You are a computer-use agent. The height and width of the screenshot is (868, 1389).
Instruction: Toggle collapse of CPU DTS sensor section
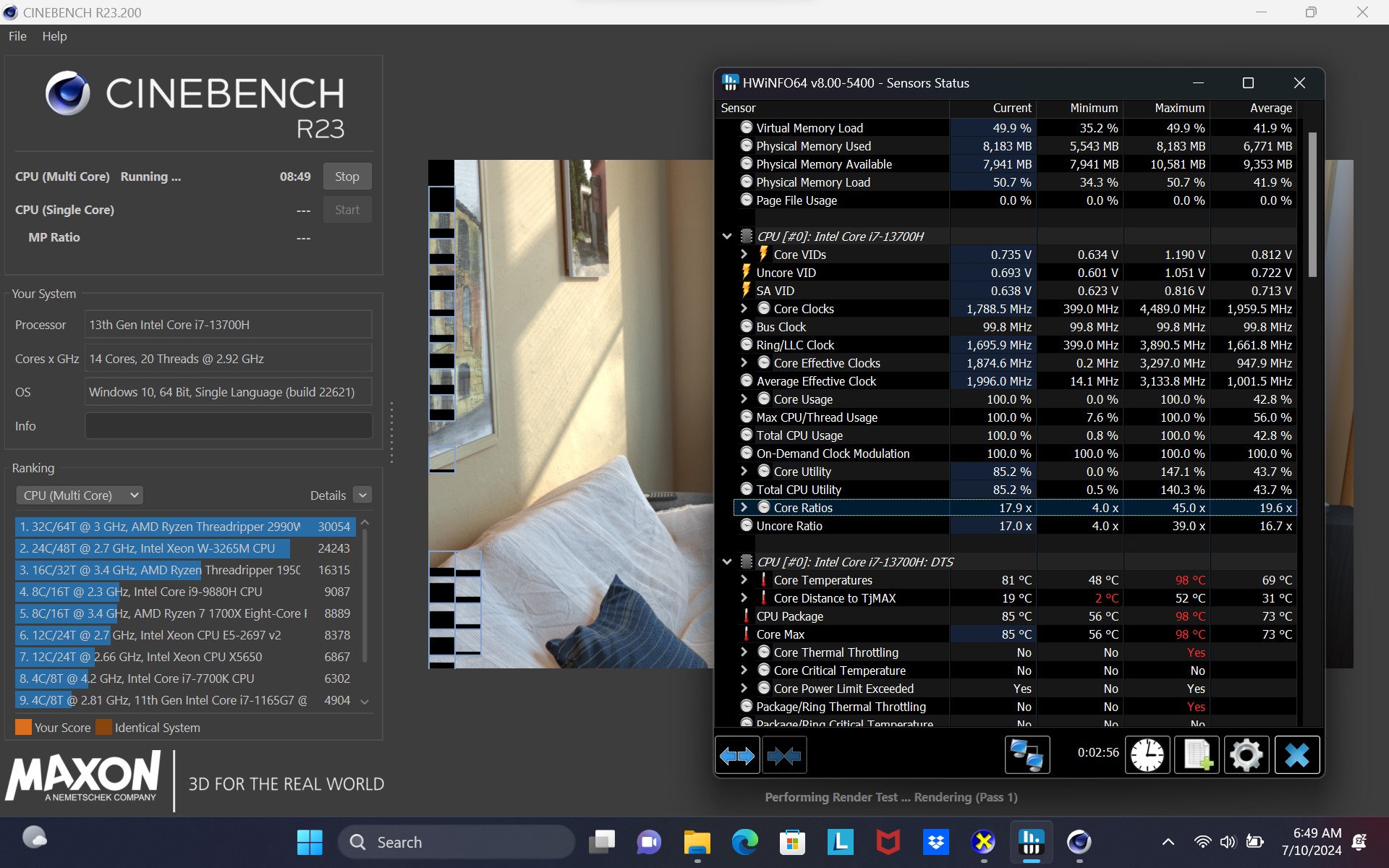point(727,561)
